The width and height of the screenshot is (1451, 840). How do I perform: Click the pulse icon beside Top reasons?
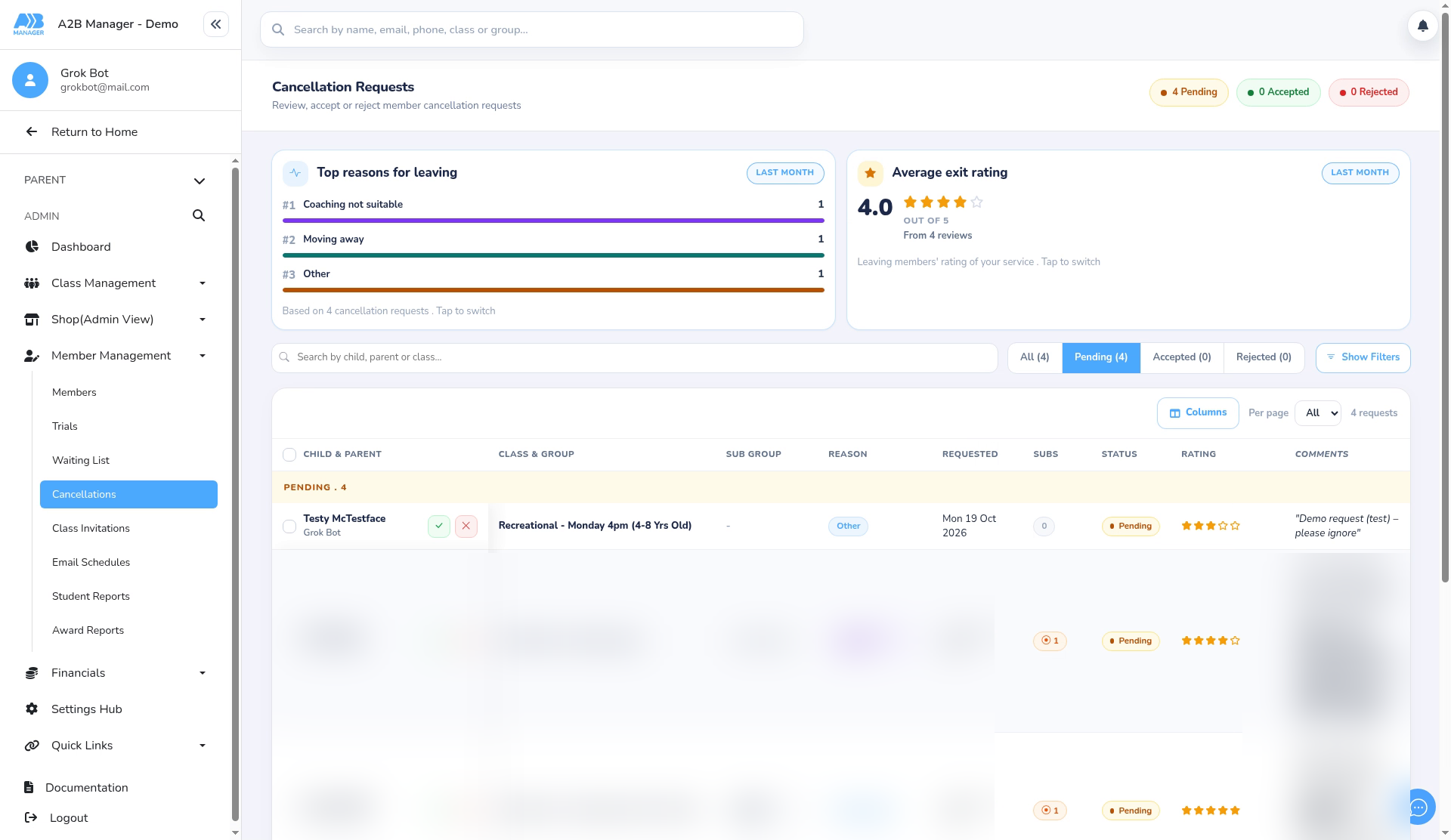[x=295, y=173]
